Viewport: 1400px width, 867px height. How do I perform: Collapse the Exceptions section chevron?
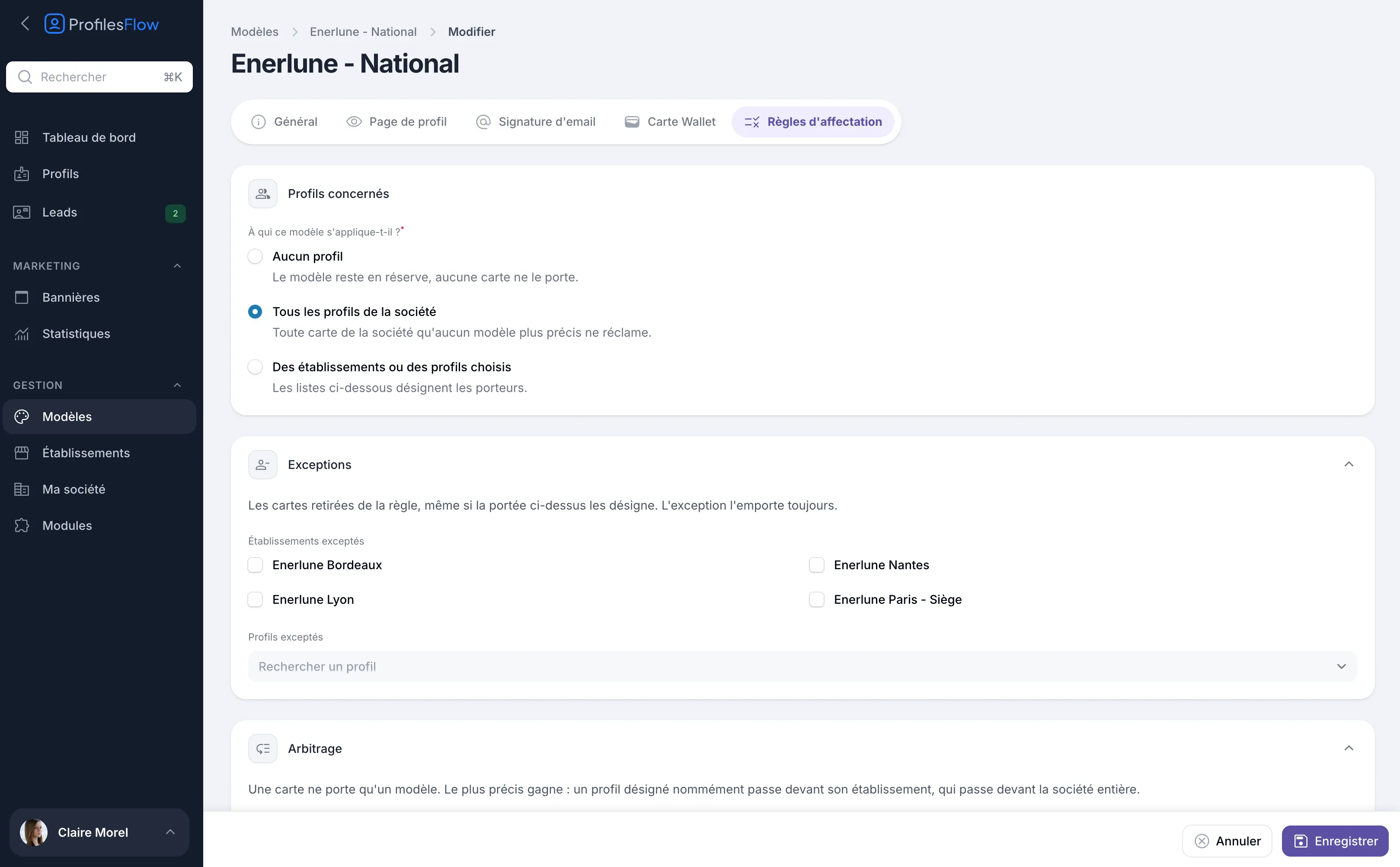(1349, 465)
